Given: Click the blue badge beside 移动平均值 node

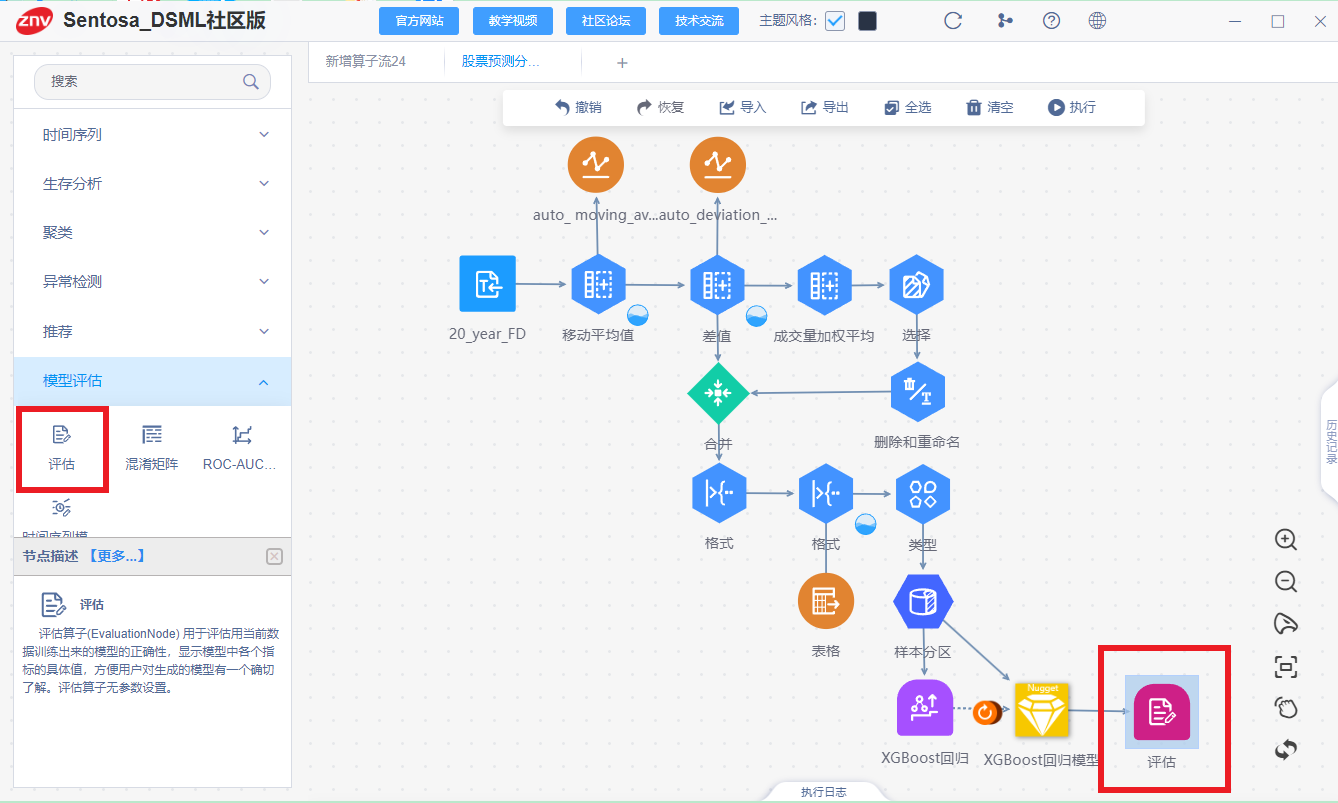Looking at the screenshot, I should click(637, 316).
